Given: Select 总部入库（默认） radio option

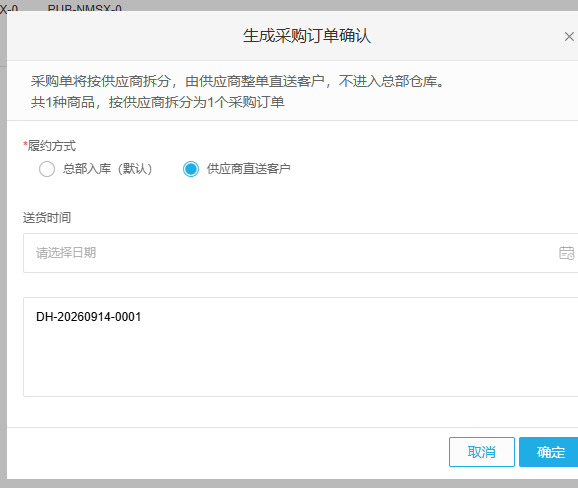Looking at the screenshot, I should coord(47,169).
